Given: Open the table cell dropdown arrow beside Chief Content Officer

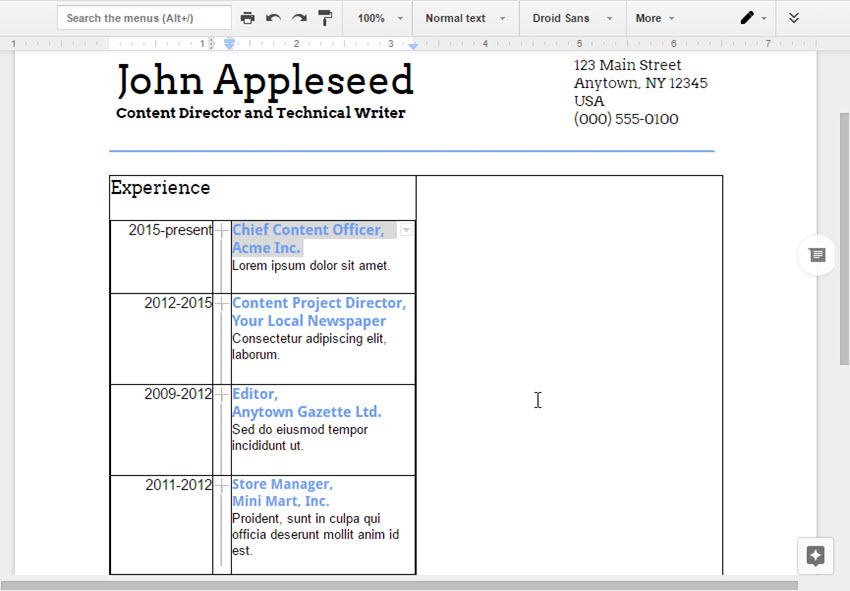Looking at the screenshot, I should (406, 230).
